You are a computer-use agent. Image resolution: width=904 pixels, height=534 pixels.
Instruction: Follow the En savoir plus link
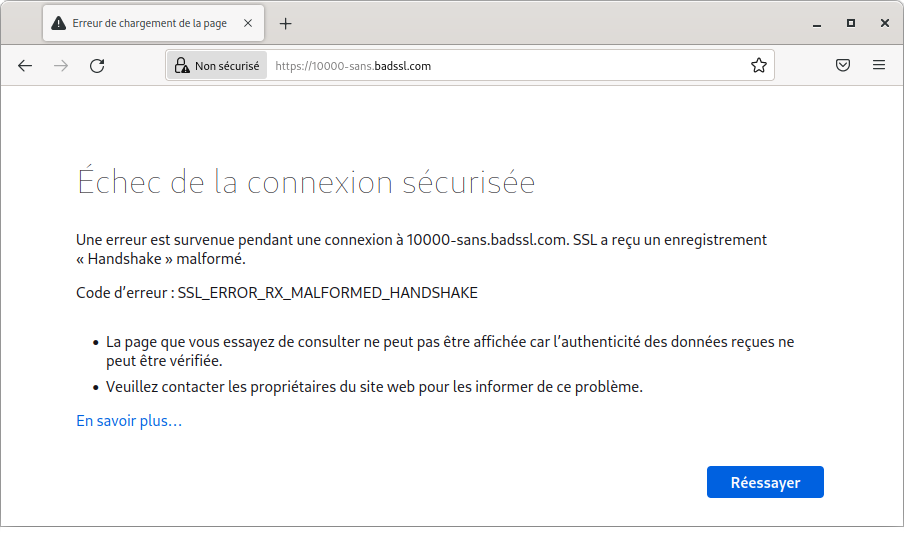tap(129, 421)
